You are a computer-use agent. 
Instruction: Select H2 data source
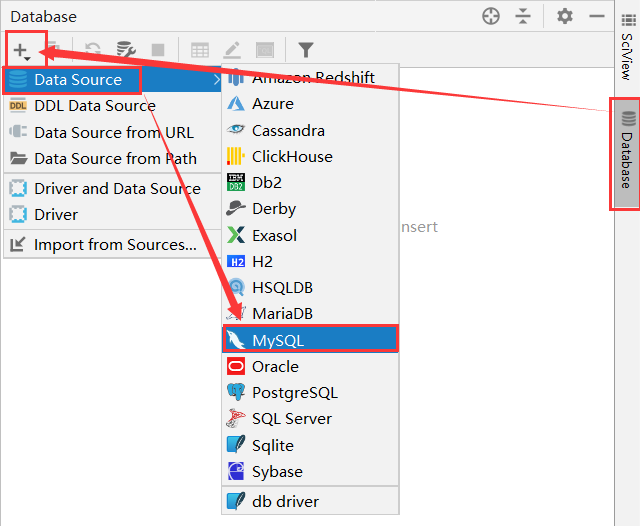point(310,262)
